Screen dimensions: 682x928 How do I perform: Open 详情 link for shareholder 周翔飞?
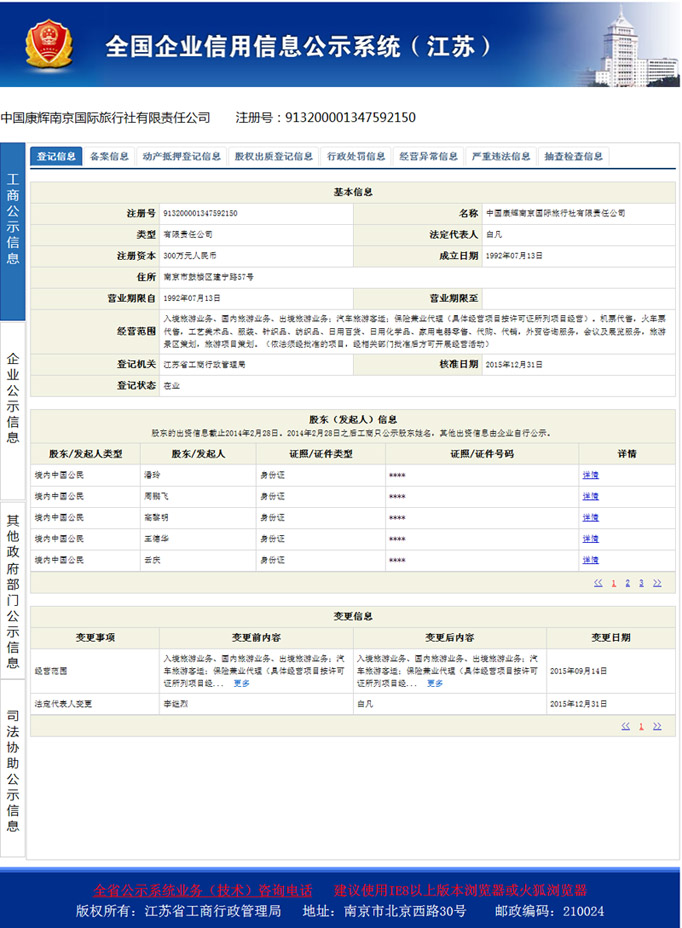tap(590, 497)
